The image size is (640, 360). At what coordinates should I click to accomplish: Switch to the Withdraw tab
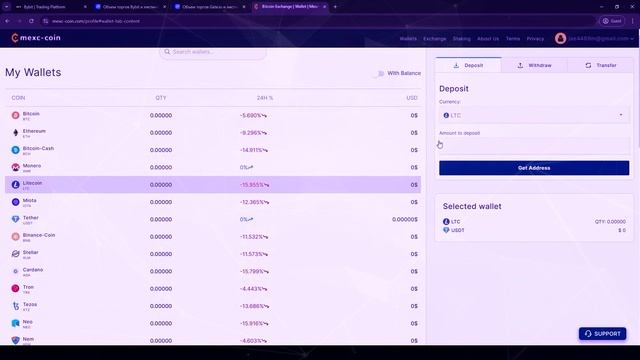click(x=534, y=65)
